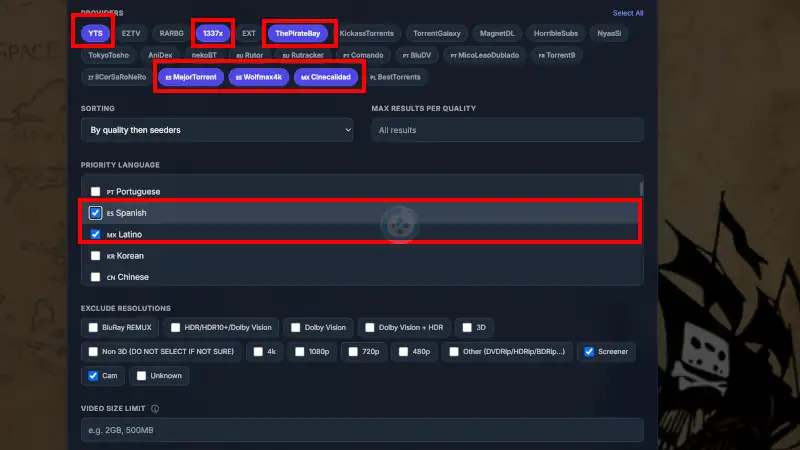Check the plain Dolby Vision exclusion
This screenshot has width=800, height=450.
295,328
